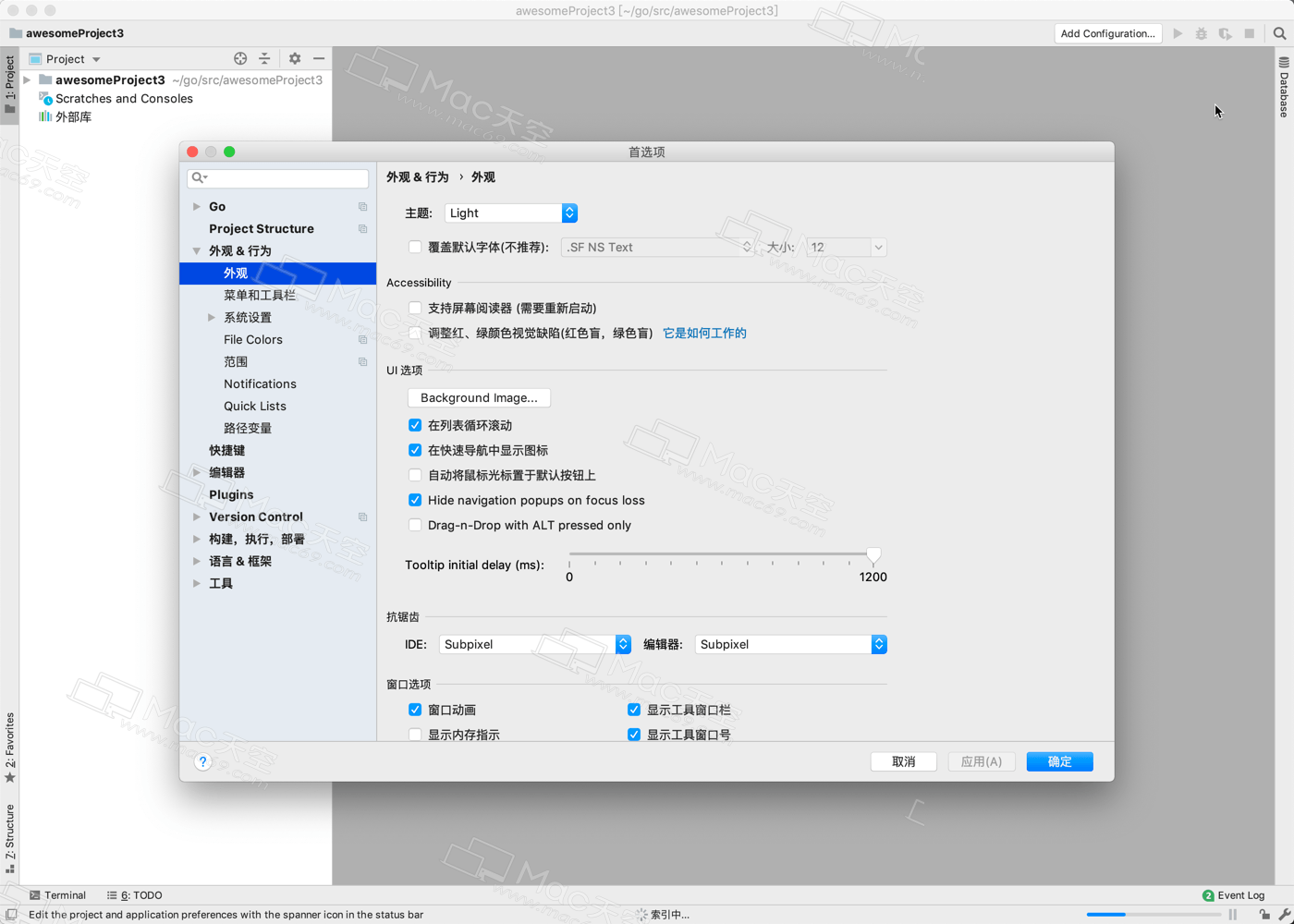This screenshot has height=924, width=1294.
Task: Click the Scratches and Consoles icon
Action: (45, 99)
